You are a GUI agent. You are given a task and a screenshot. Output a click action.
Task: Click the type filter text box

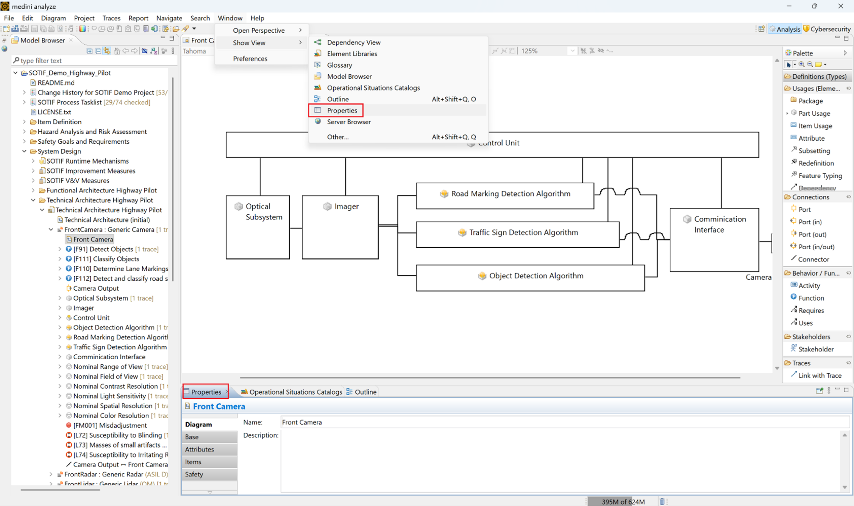click(x=94, y=60)
